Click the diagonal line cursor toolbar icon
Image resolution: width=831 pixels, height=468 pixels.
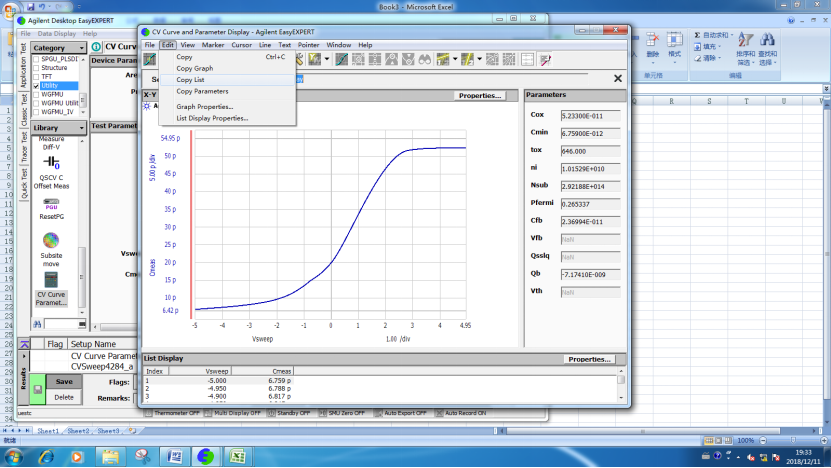pos(341,59)
